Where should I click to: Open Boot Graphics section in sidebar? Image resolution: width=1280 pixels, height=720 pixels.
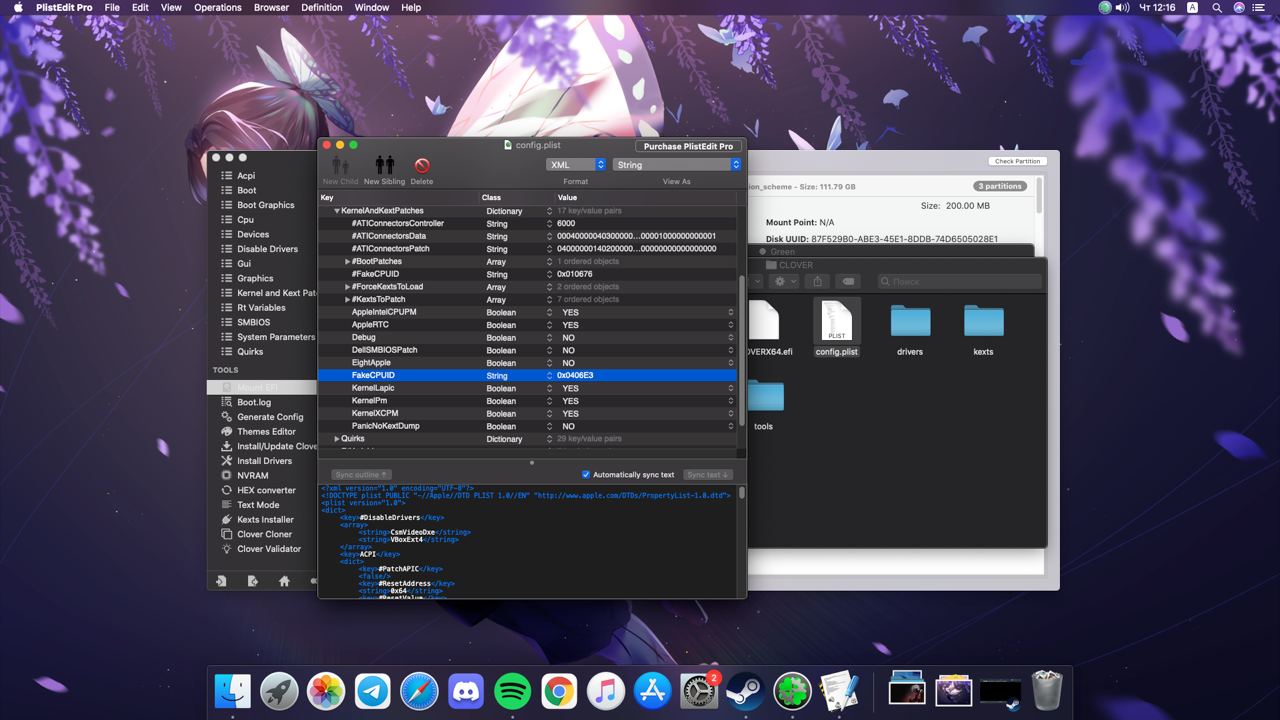(x=266, y=205)
